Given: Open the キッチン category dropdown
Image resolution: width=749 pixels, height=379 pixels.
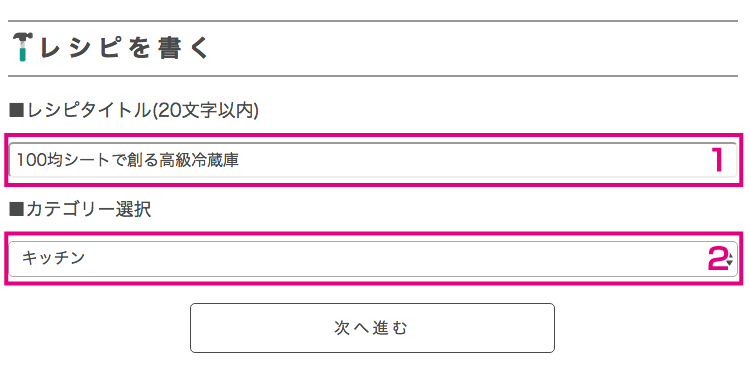Looking at the screenshot, I should coord(373,259).
